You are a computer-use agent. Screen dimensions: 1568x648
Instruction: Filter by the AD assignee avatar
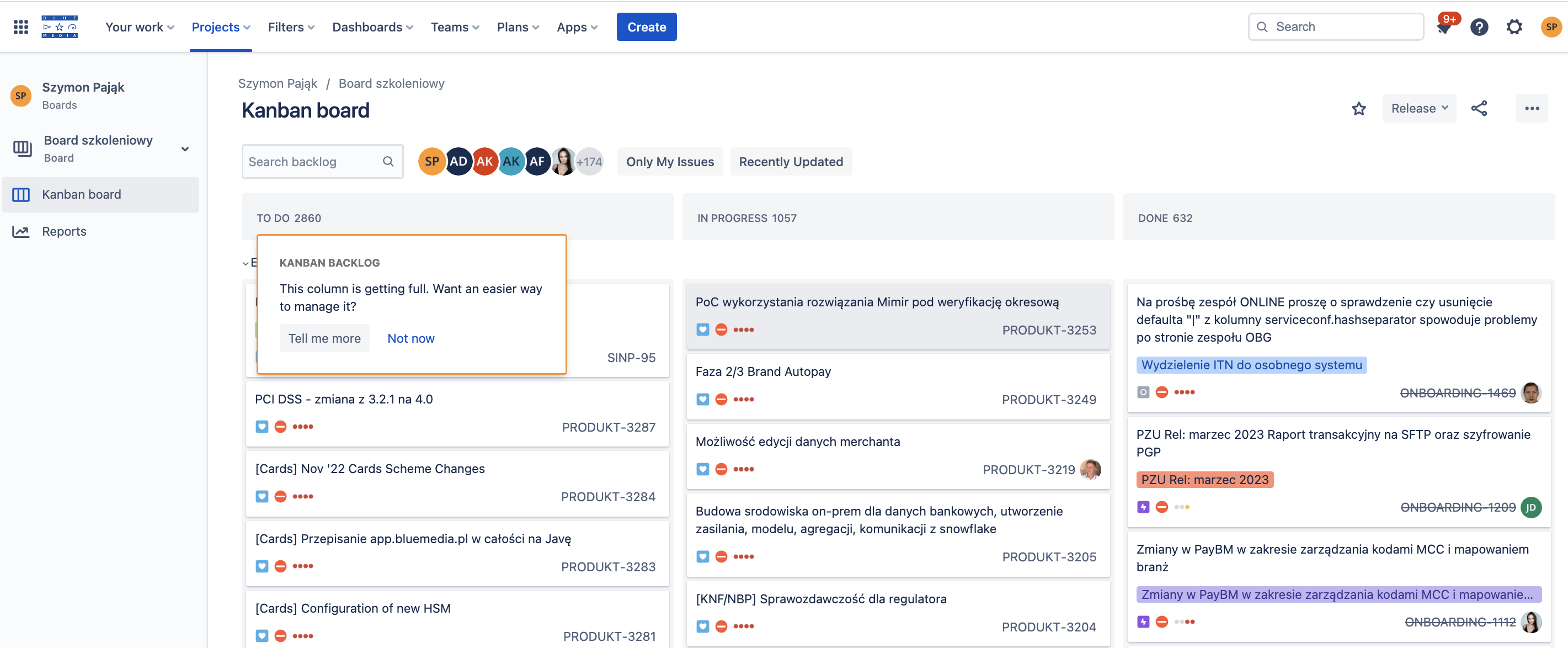(458, 161)
